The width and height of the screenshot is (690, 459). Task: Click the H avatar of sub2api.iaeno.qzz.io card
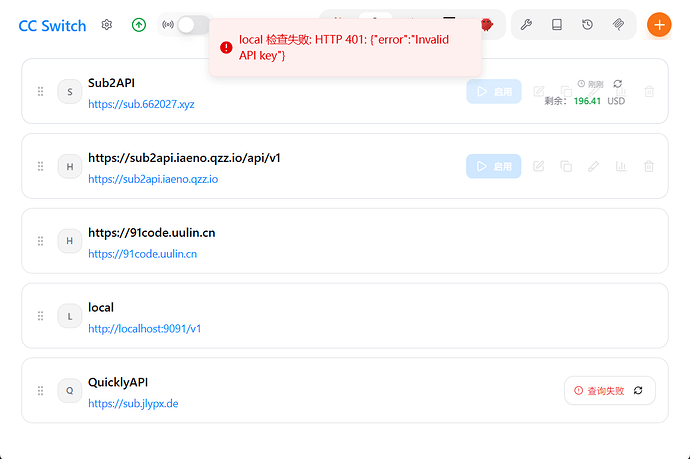(70, 166)
